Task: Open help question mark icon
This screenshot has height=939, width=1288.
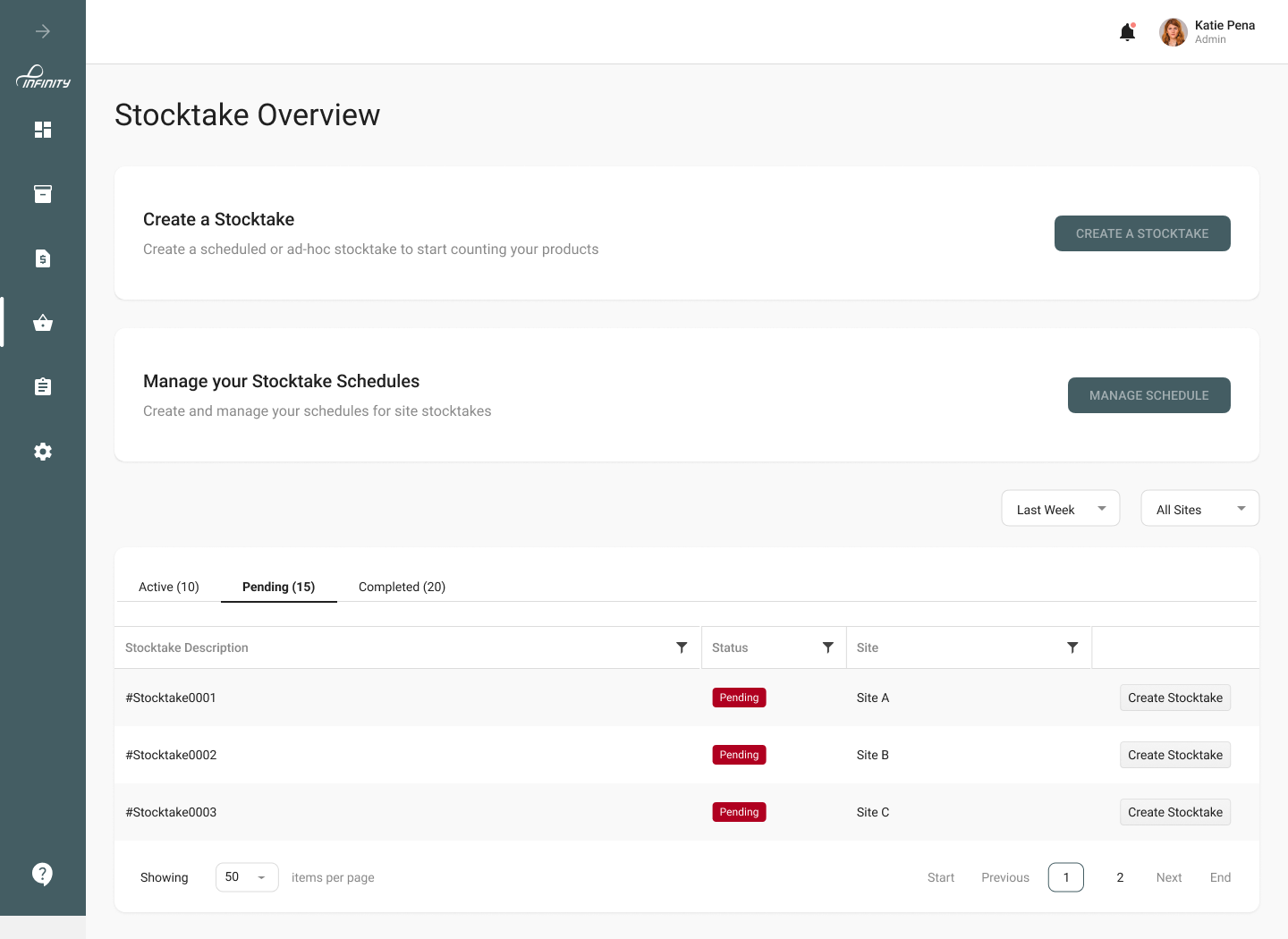Action: 42,874
